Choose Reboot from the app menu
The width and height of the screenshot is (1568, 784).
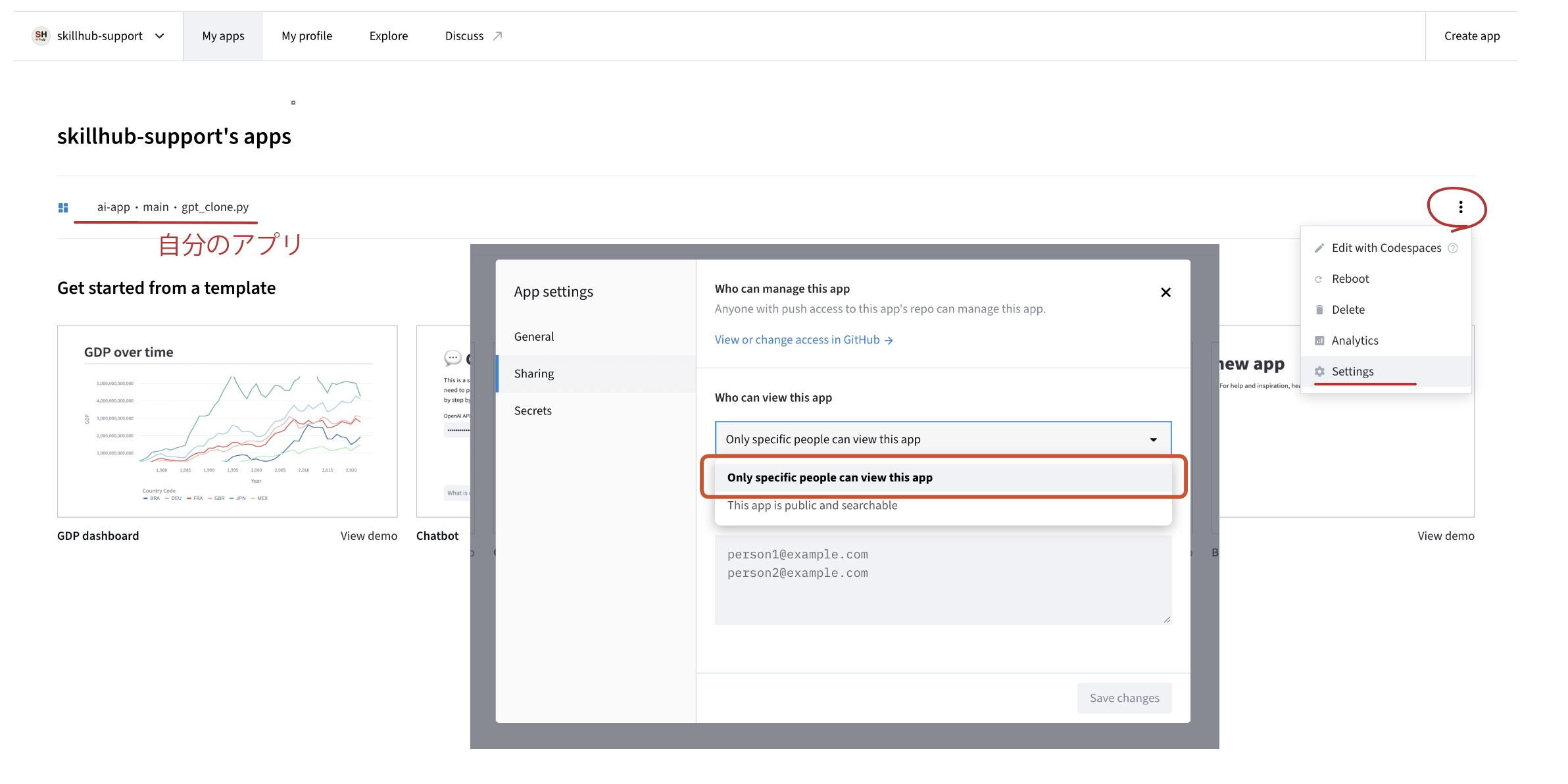[x=1386, y=279]
